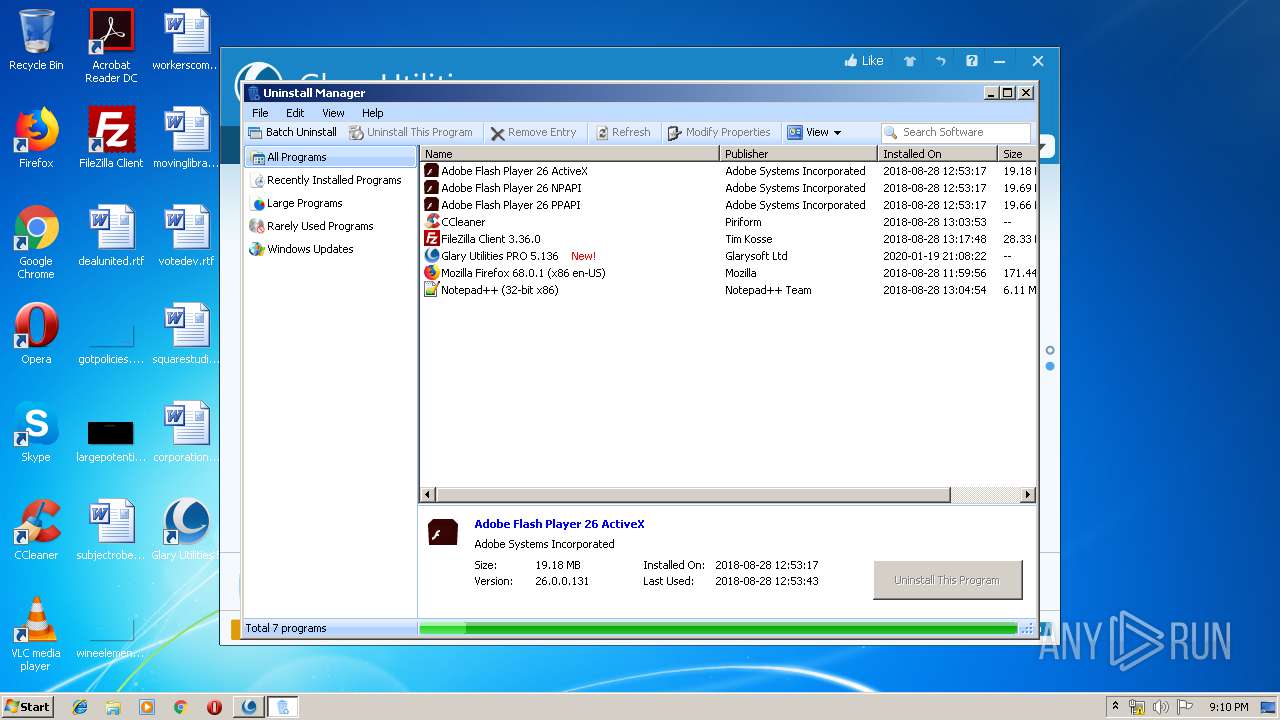The image size is (1280, 720).
Task: Click Uninstall This Program in toolbar
Action: point(411,132)
